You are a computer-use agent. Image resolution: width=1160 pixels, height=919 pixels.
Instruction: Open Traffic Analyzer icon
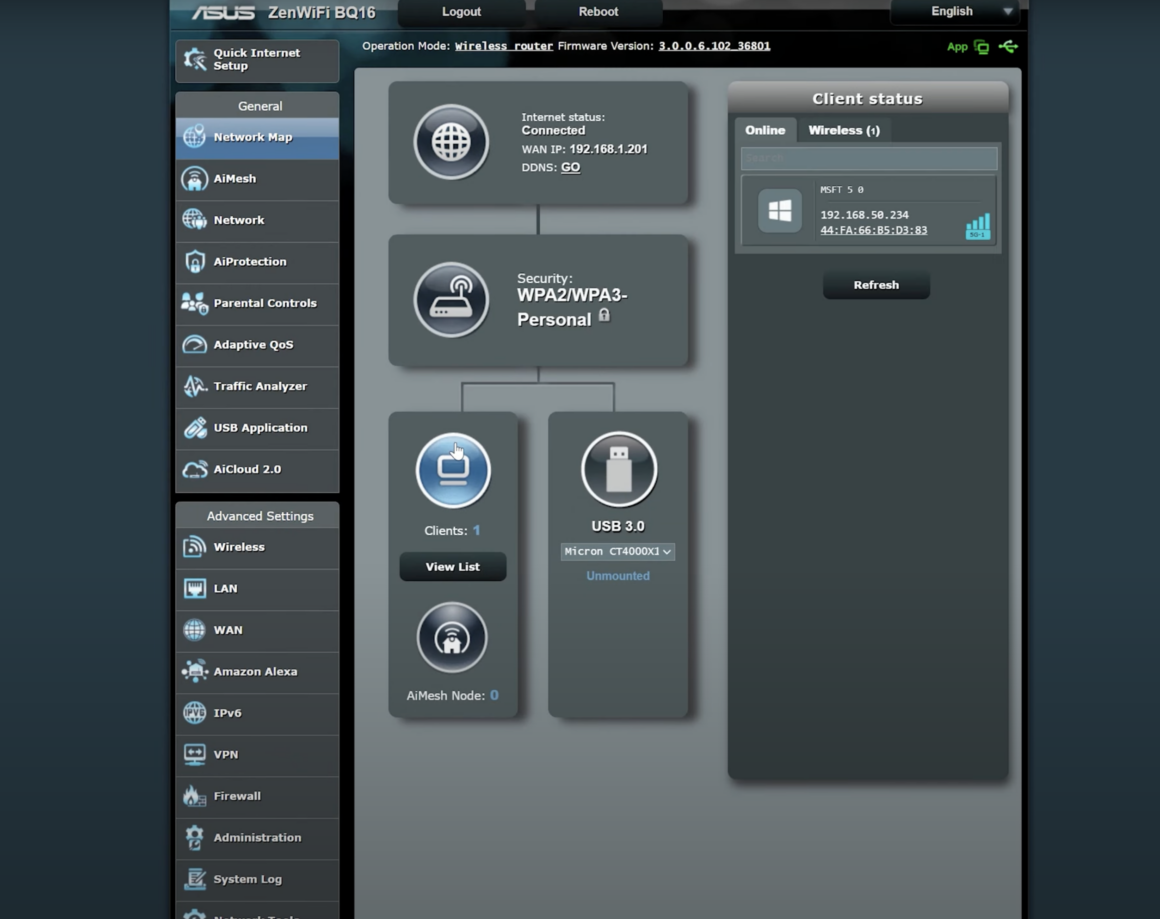coord(195,386)
